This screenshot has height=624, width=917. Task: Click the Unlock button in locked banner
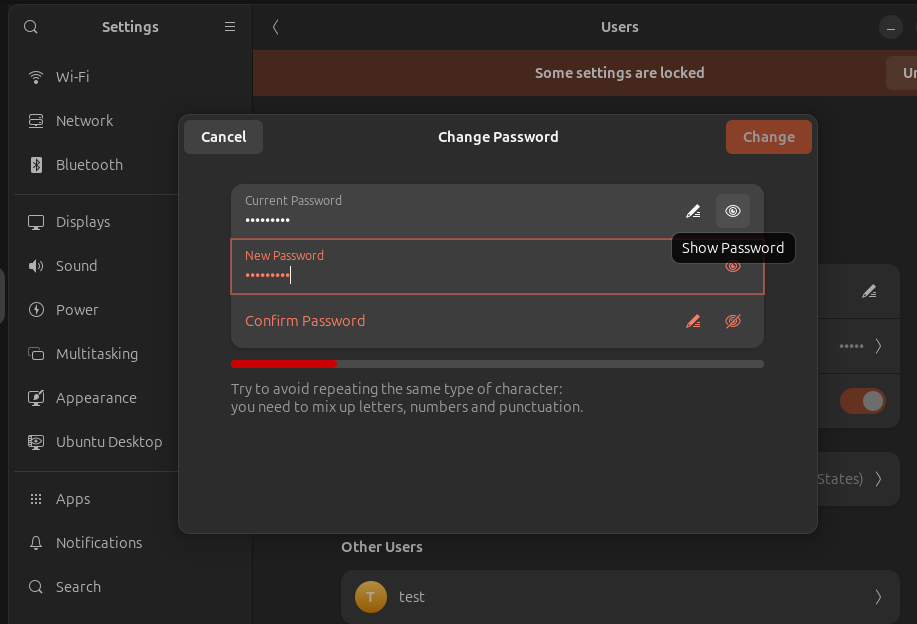pos(902,73)
